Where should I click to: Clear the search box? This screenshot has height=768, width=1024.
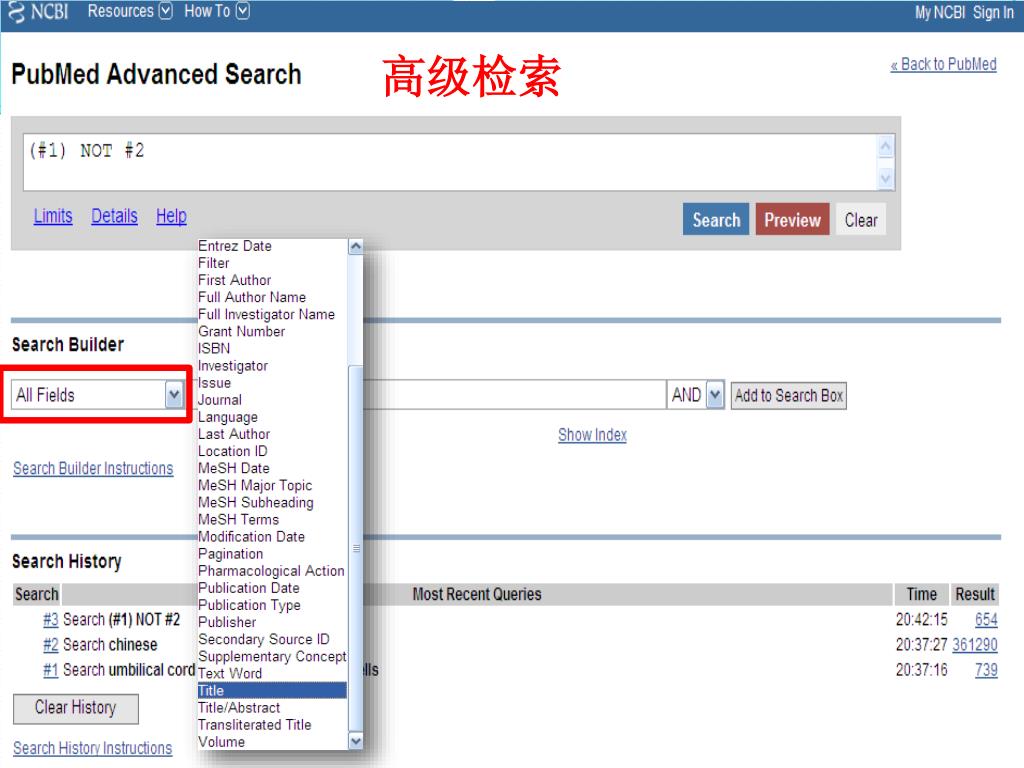861,219
